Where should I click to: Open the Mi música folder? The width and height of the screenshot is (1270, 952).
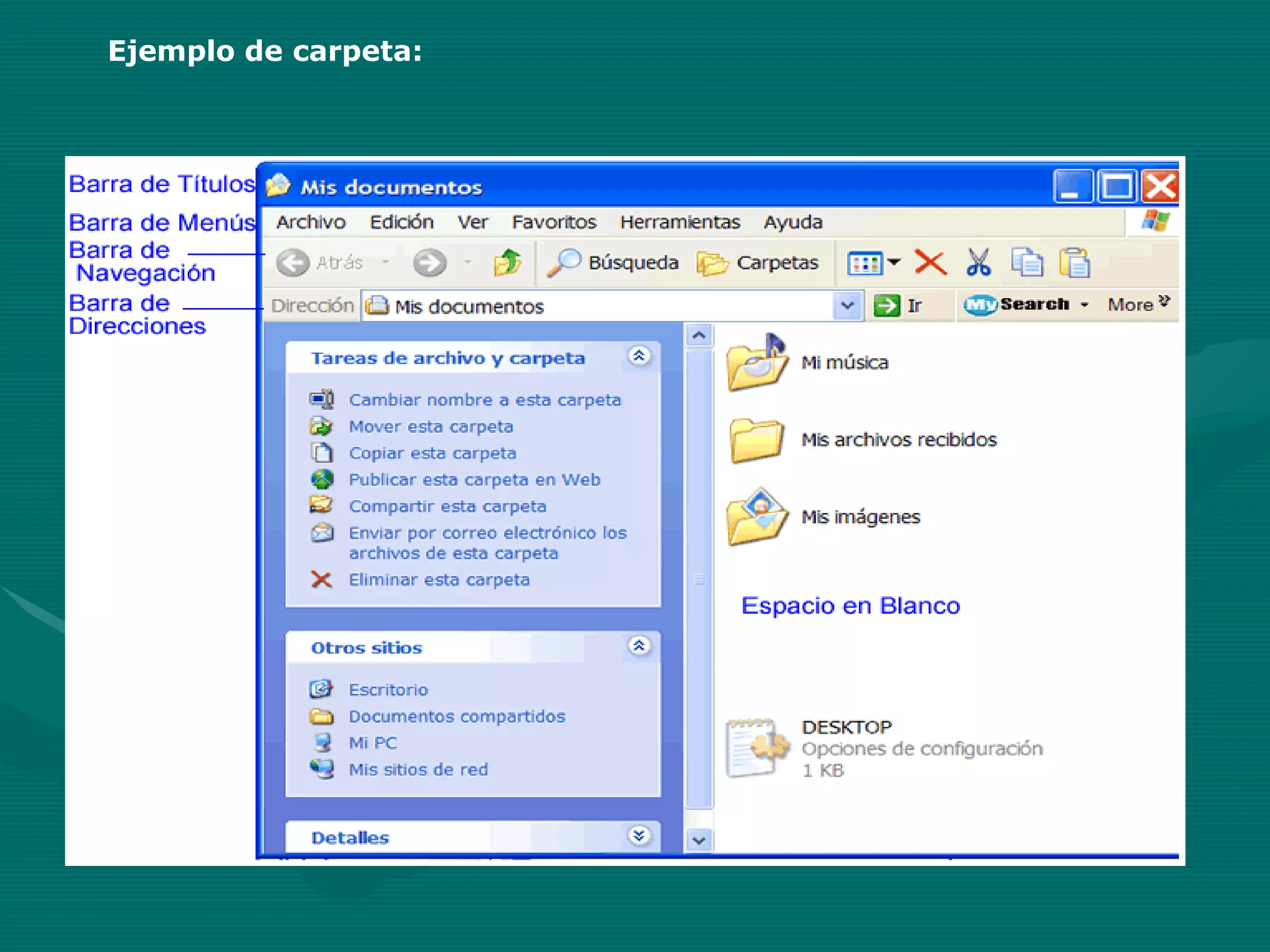coord(757,363)
